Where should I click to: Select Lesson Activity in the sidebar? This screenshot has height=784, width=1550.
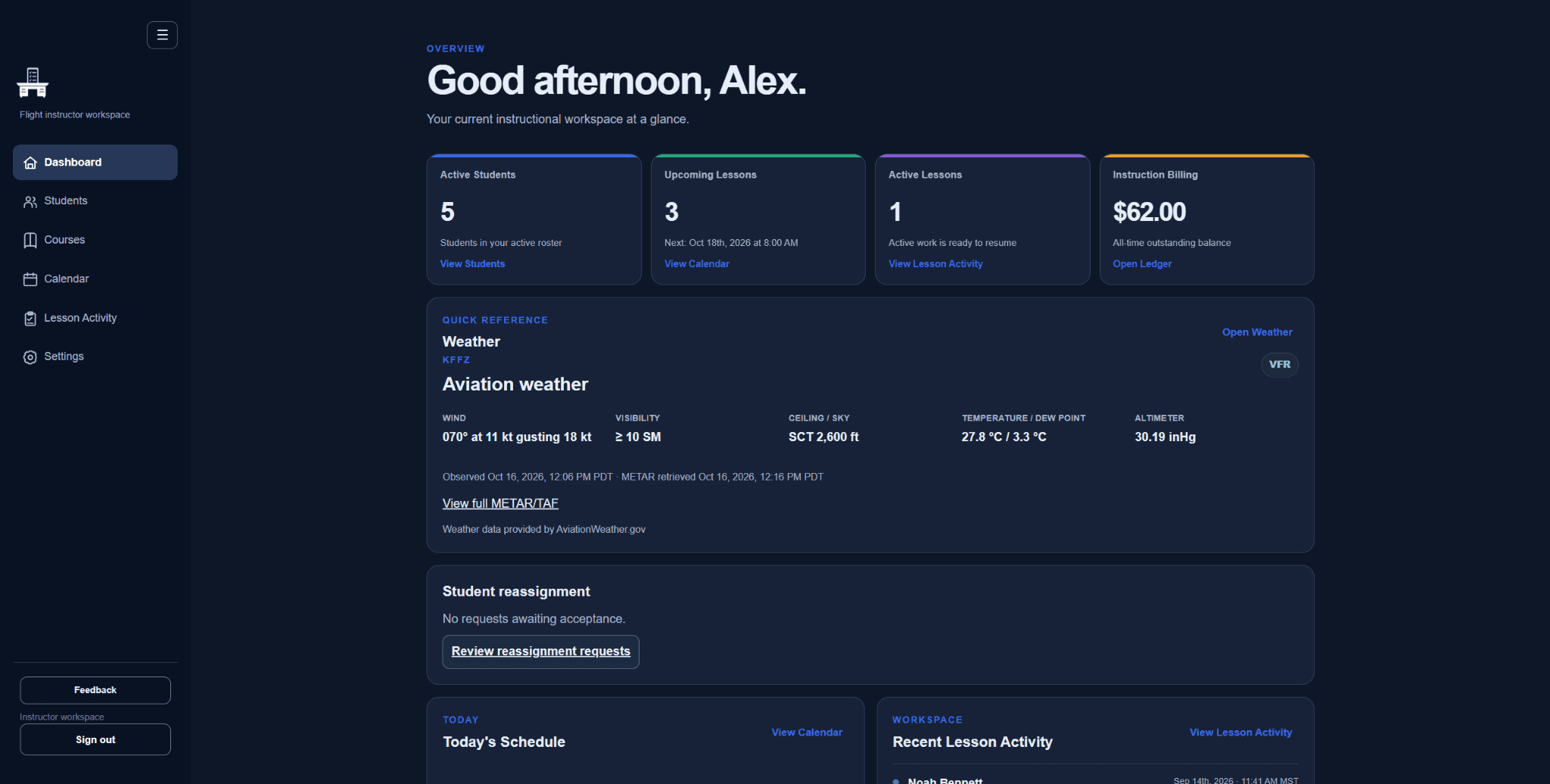coord(95,318)
